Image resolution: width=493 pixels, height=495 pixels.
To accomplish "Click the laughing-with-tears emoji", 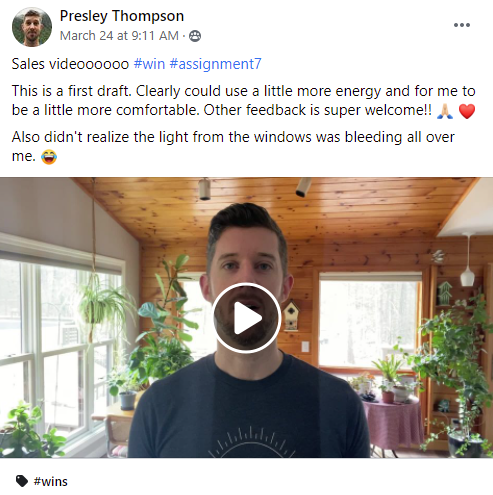I will 49,157.
